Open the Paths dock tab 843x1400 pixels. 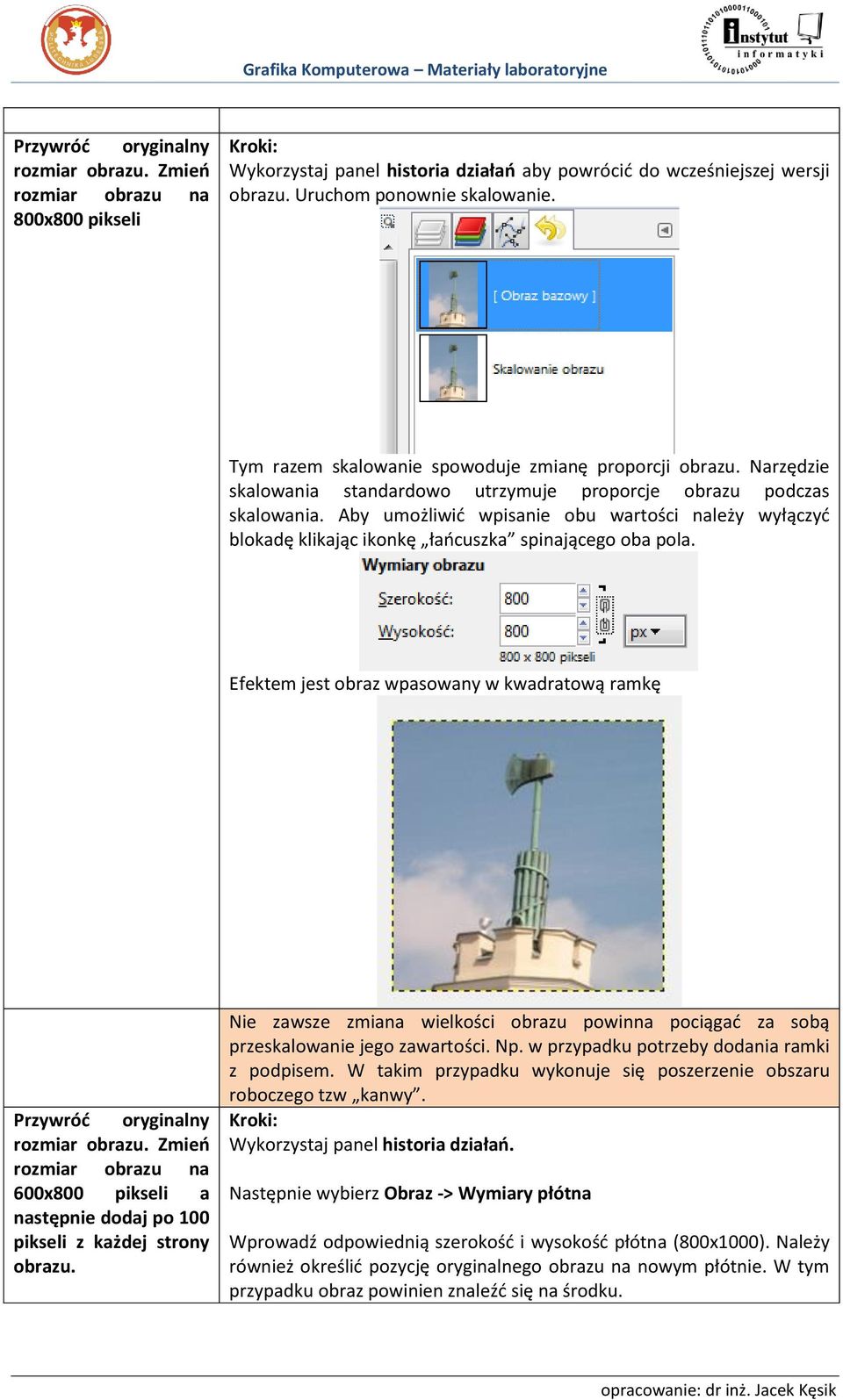pos(510,232)
